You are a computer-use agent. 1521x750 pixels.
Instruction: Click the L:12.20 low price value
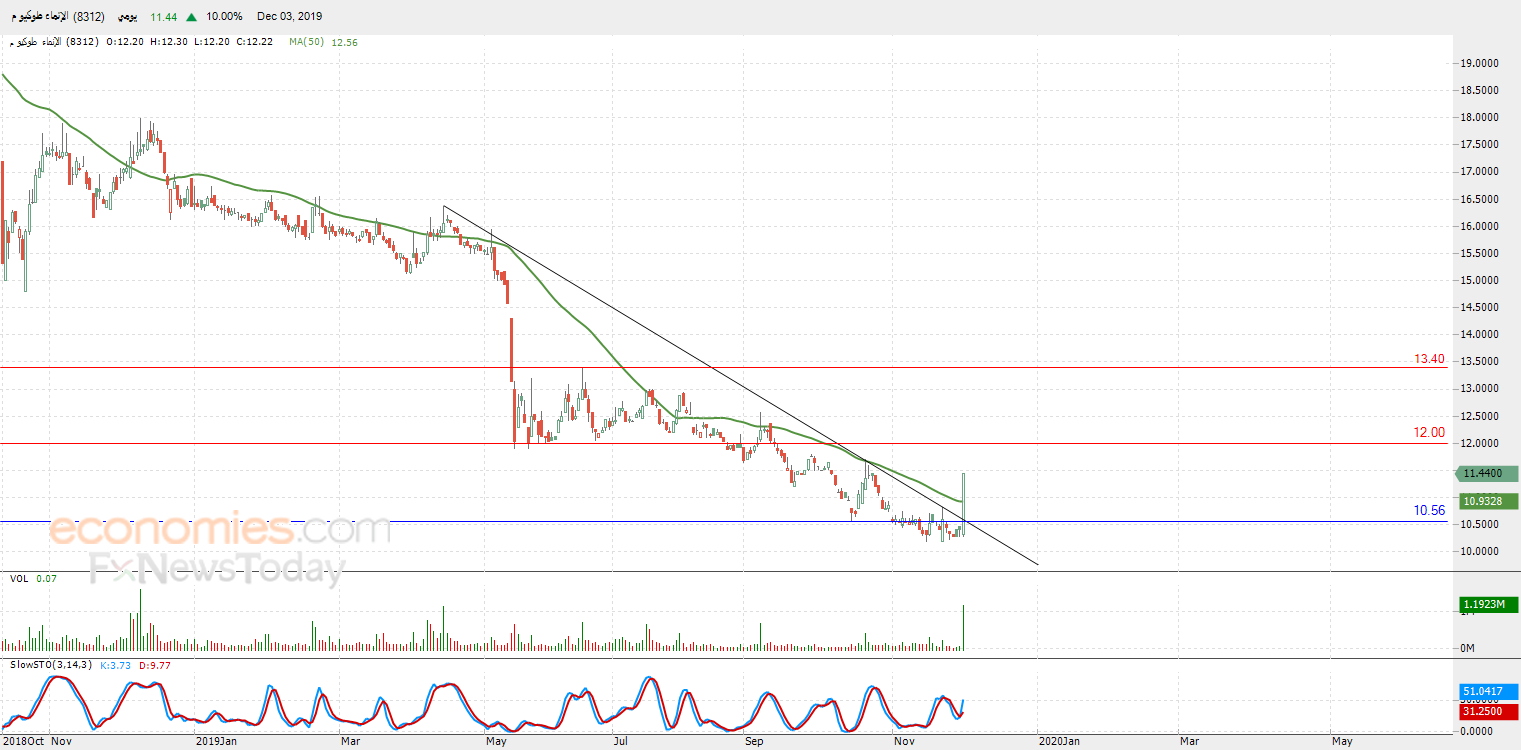tap(214, 42)
